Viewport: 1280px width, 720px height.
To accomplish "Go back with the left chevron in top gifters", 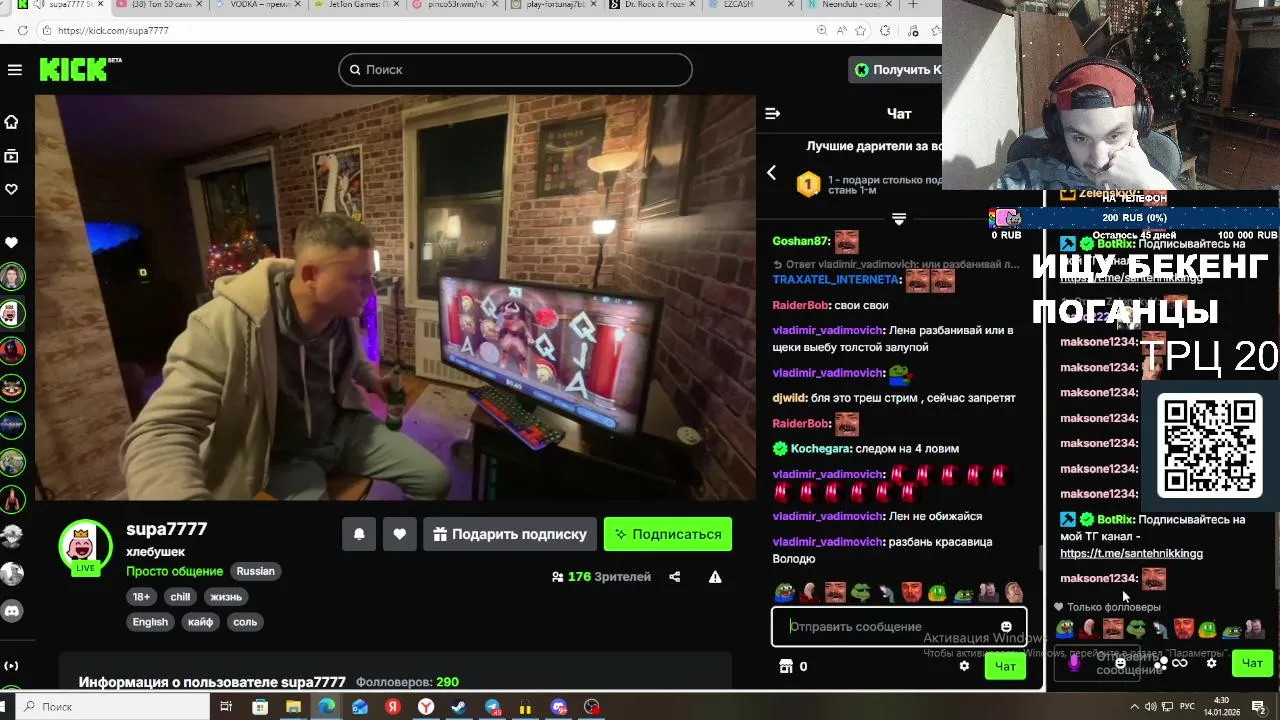I will tap(771, 173).
